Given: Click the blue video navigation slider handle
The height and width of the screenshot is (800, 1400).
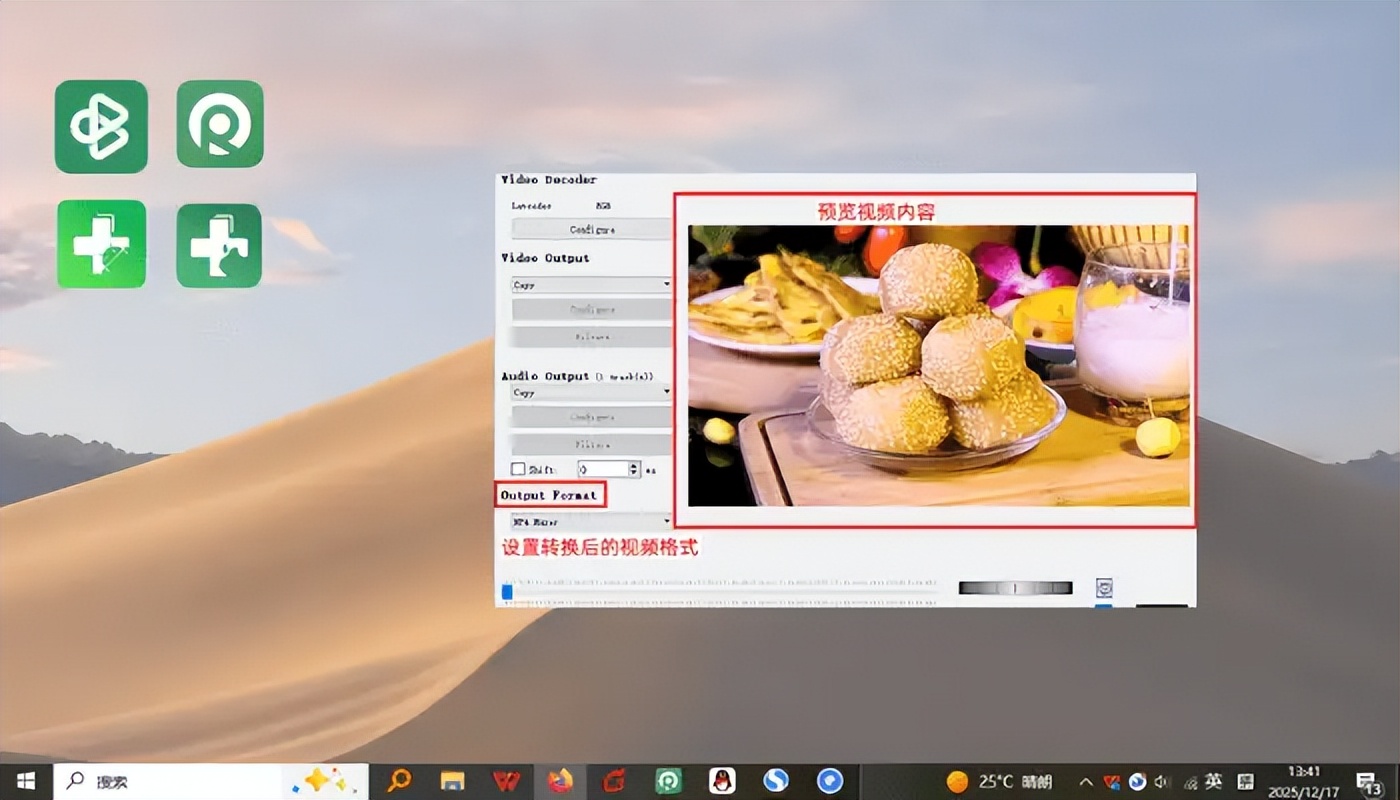Looking at the screenshot, I should (x=507, y=593).
